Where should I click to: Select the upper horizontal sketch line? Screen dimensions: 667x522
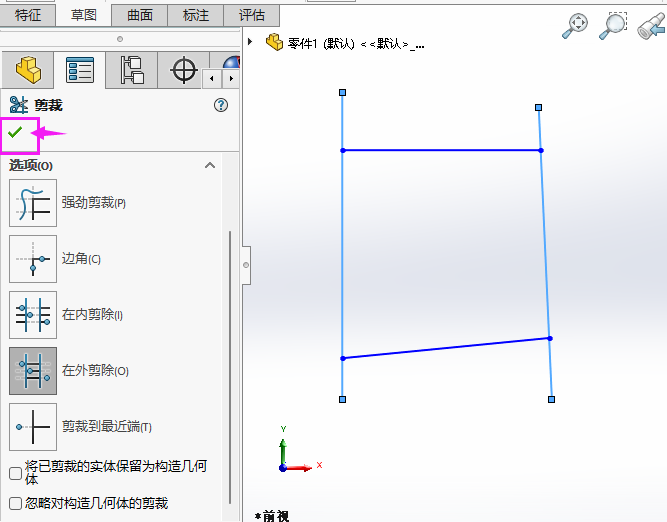point(442,150)
